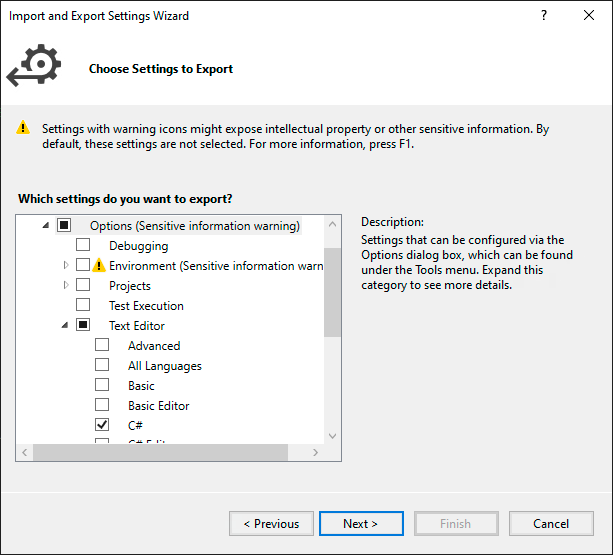This screenshot has width=613, height=555.
Task: Click the horizontal scrollbar right arrow
Action: click(315, 452)
